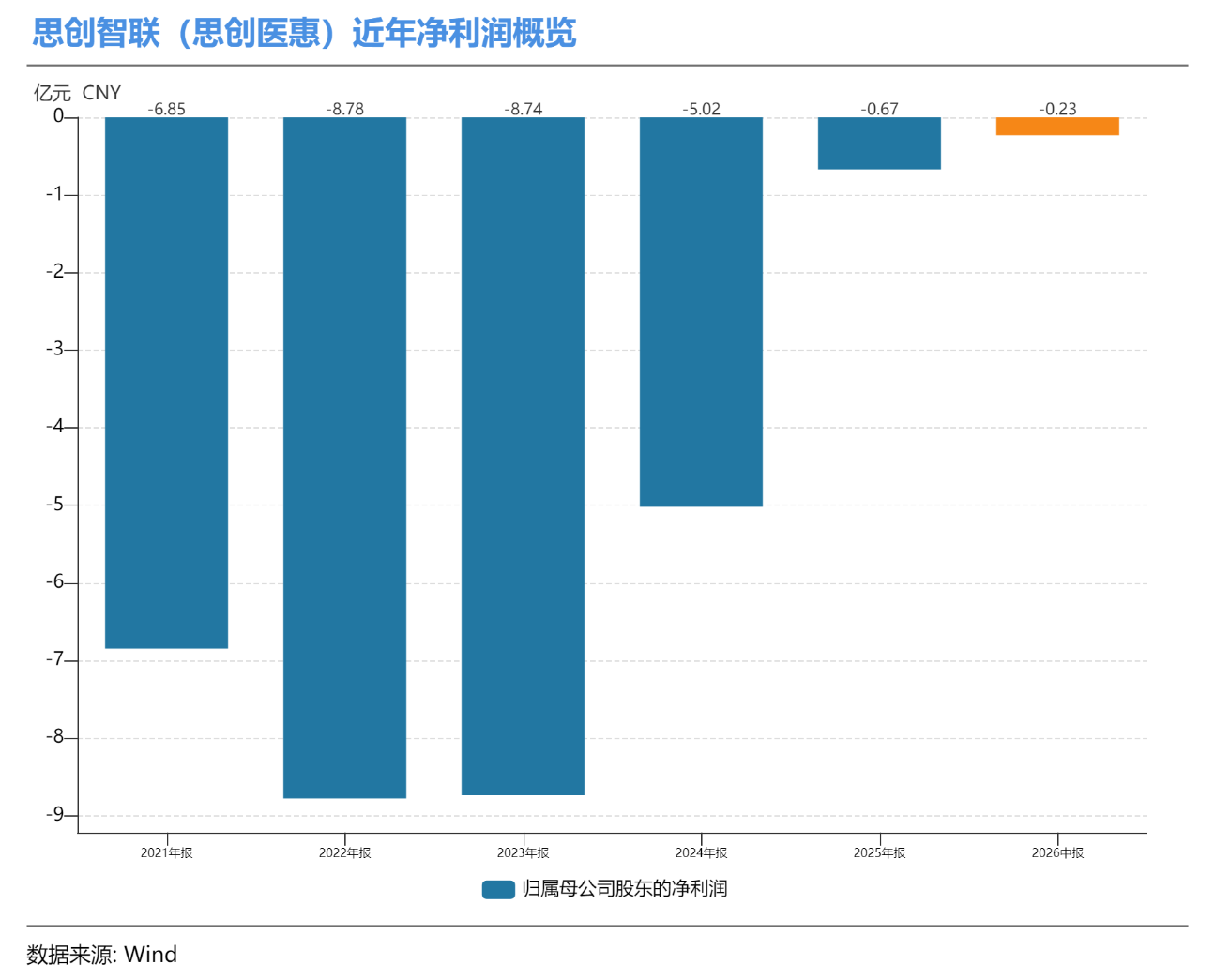The width and height of the screenshot is (1215, 980).
Task: Select the 2021年报 bar
Action: tap(166, 383)
